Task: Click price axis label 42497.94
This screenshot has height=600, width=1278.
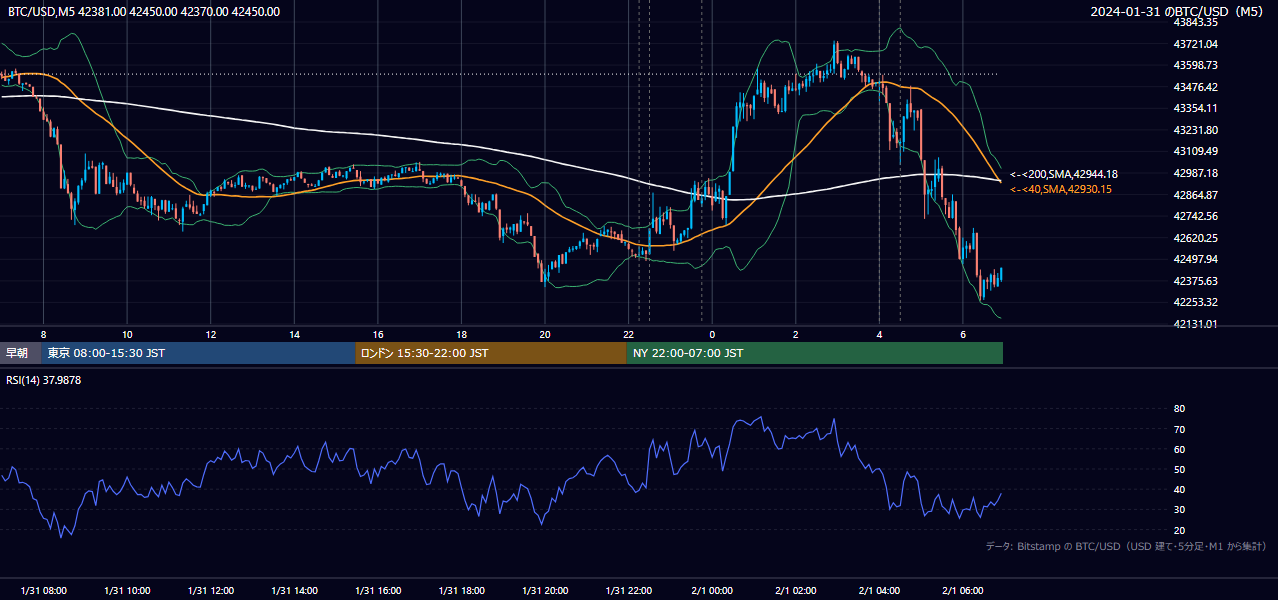Action: coord(1195,259)
